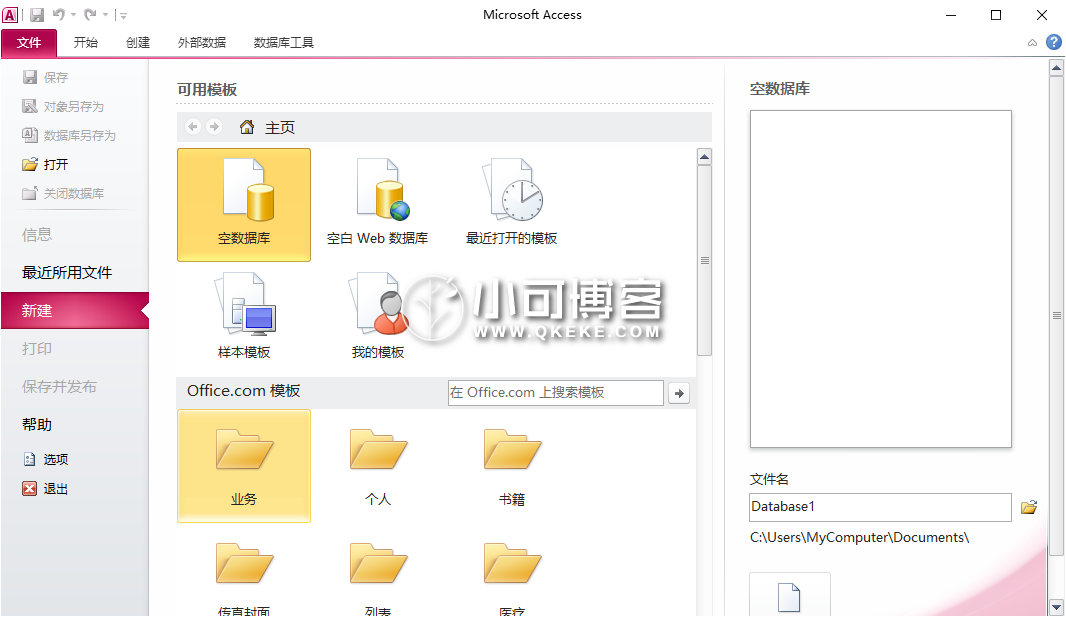
Task: Collapse the ribbon with the caret icon
Action: tap(1032, 43)
